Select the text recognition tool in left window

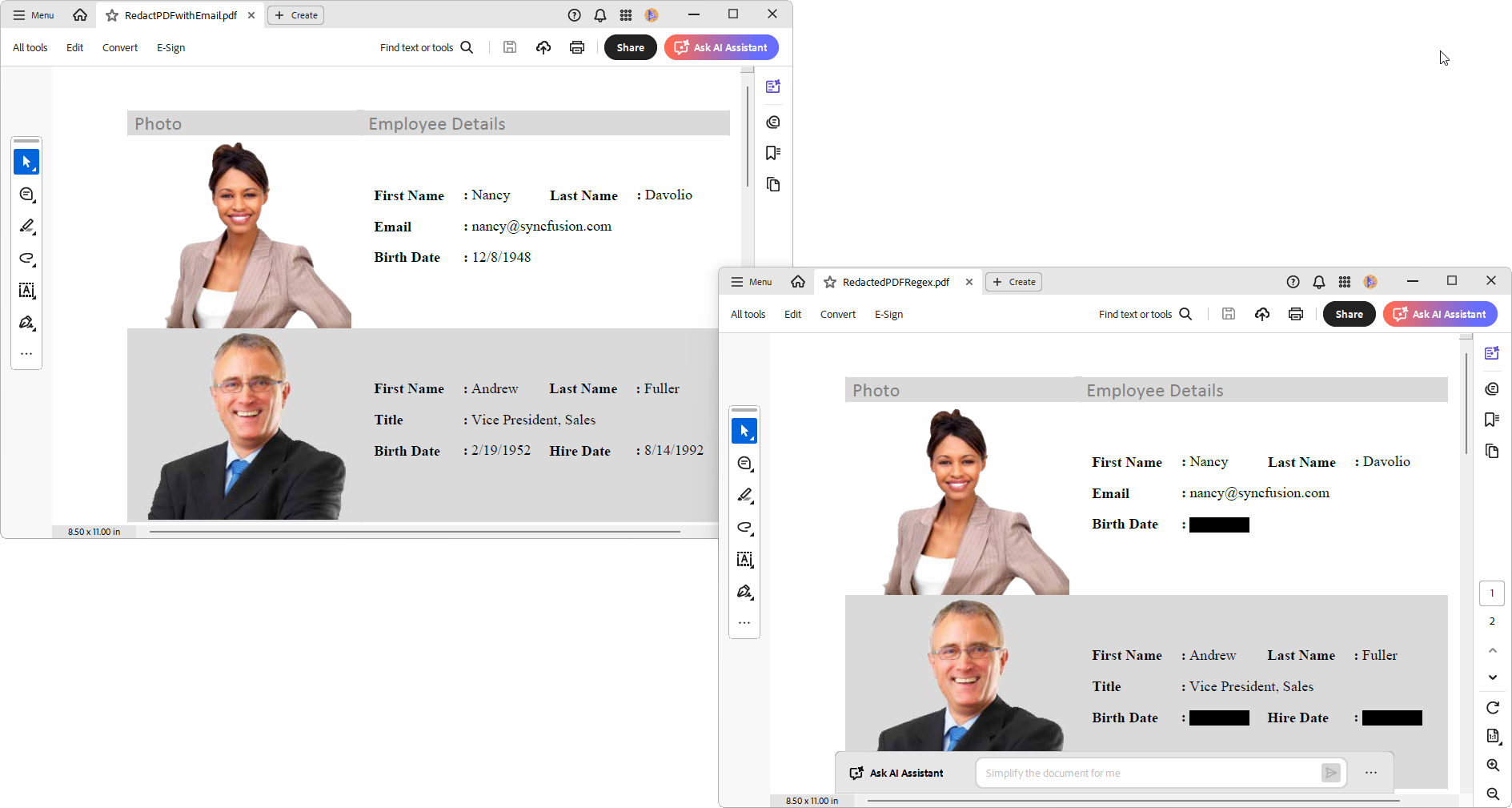tap(26, 290)
